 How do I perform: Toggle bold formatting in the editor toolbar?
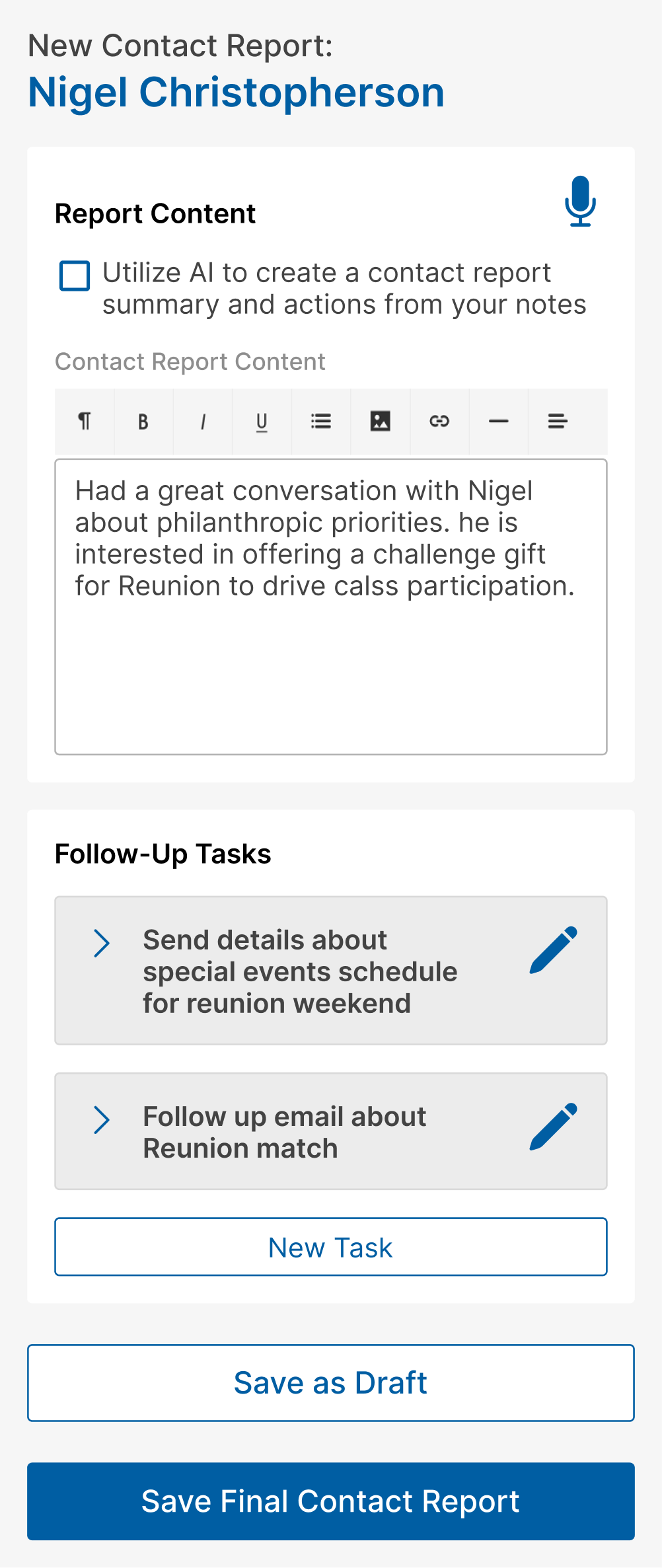pos(143,421)
